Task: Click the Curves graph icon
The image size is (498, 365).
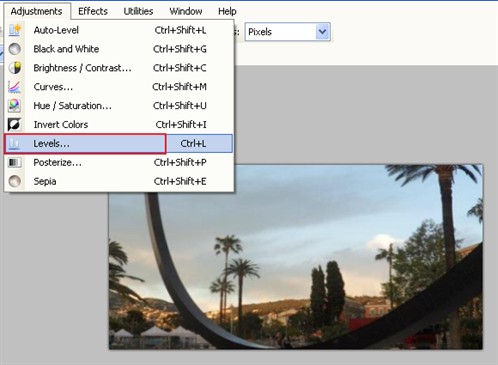Action: click(15, 87)
